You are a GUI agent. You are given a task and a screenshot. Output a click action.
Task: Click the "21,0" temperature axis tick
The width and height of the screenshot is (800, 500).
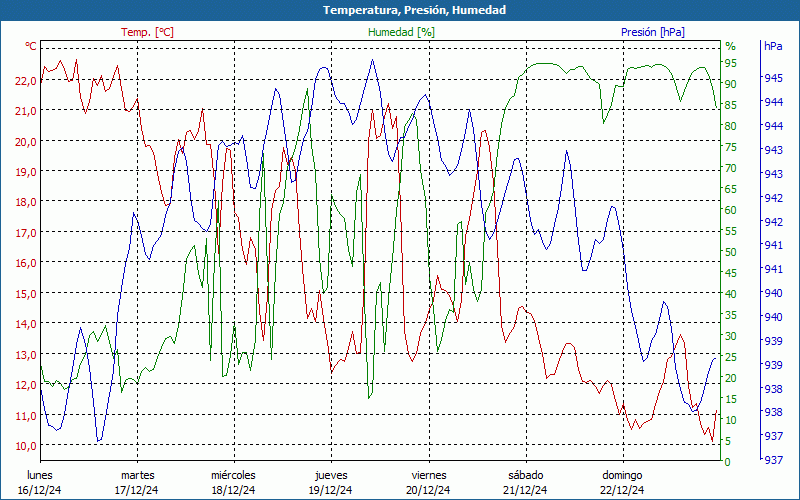point(27,111)
